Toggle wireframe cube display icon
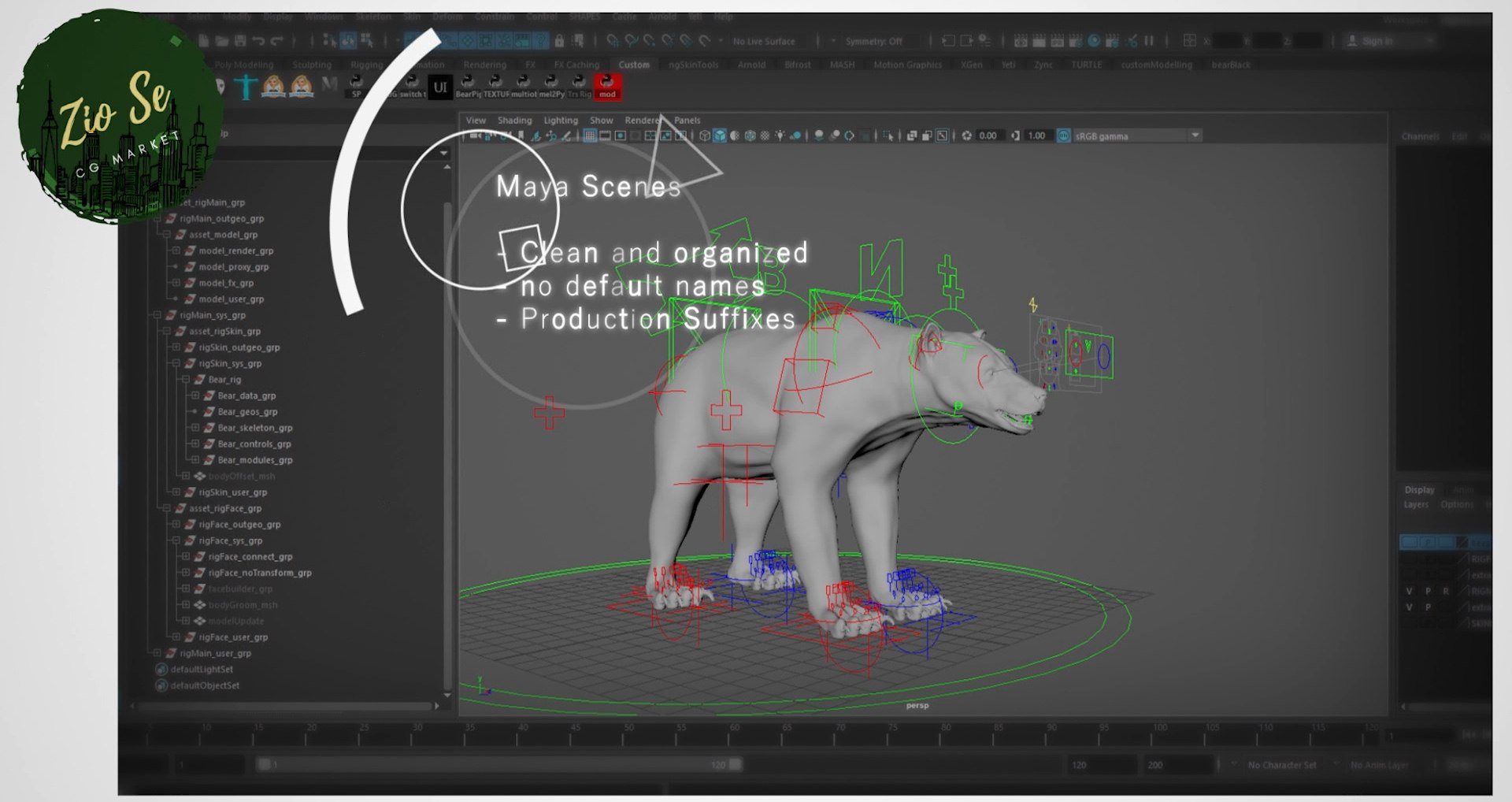 click(705, 136)
